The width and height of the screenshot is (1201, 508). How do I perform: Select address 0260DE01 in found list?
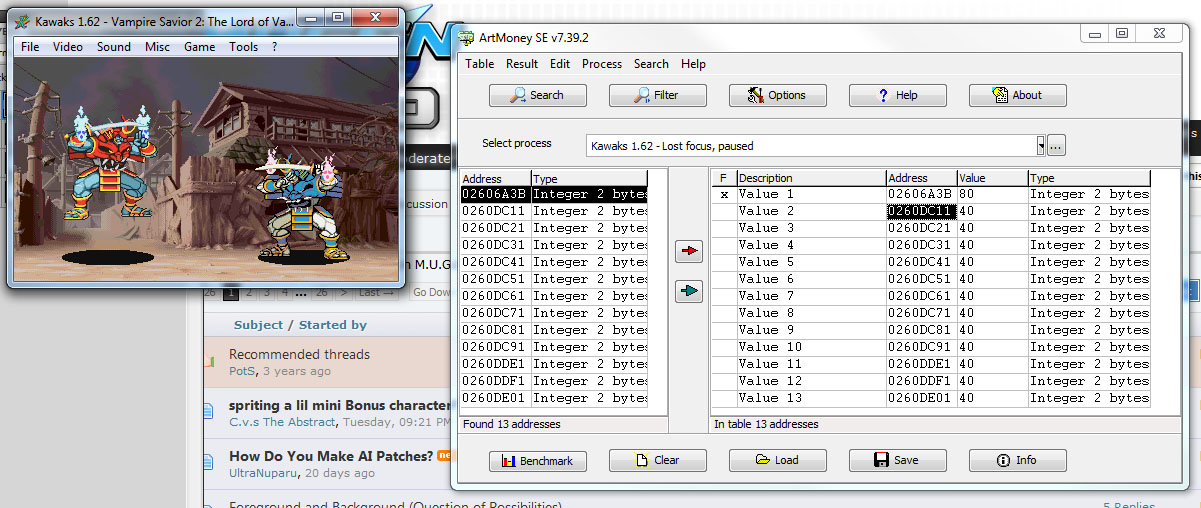pos(495,399)
